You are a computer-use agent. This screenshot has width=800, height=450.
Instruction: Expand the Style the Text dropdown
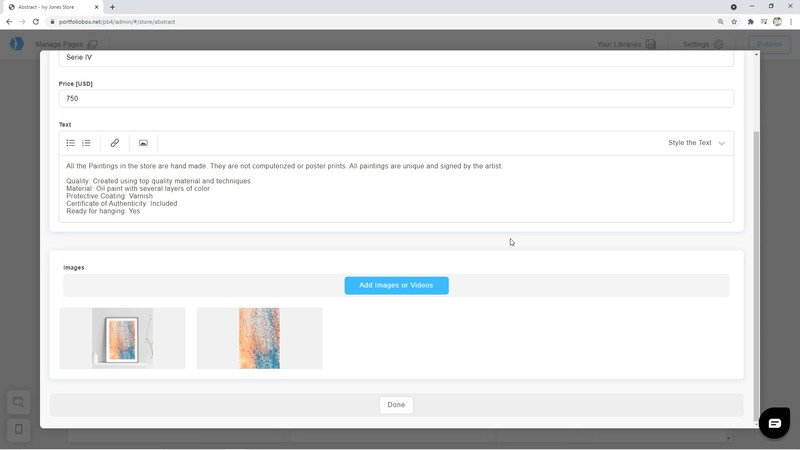coord(696,143)
